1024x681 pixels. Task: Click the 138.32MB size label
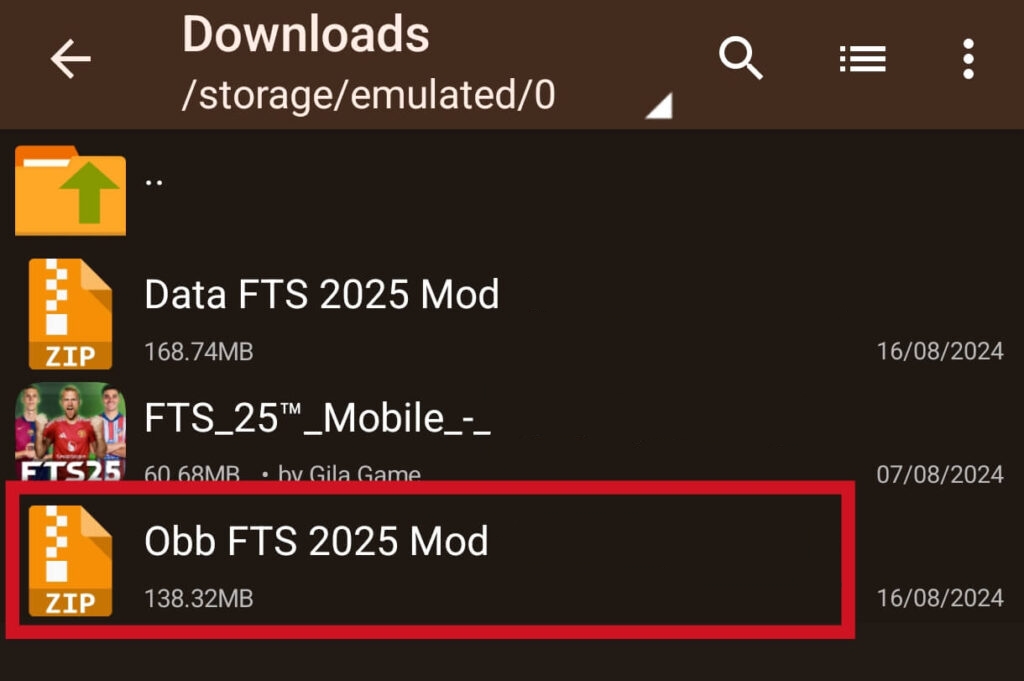(x=201, y=598)
